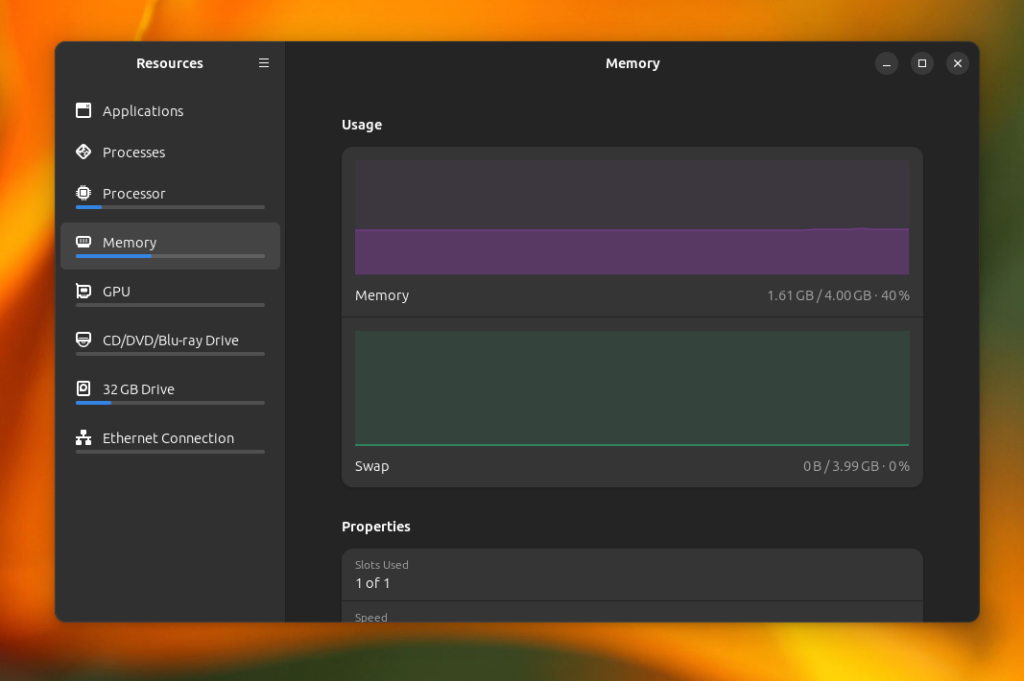Click the Memory header title

click(632, 63)
